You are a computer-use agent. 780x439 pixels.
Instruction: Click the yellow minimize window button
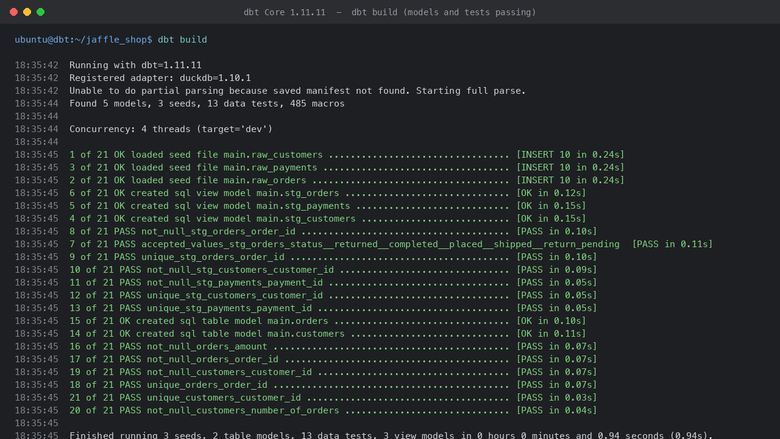[27, 12]
